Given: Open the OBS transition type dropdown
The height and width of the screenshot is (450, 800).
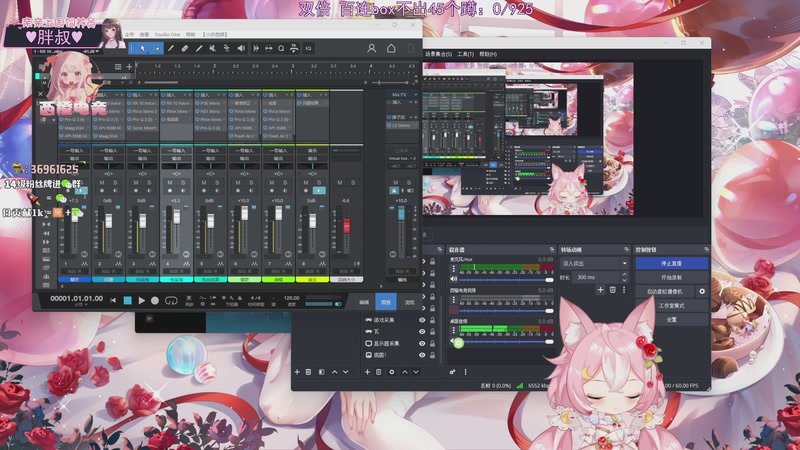Looking at the screenshot, I should (x=594, y=263).
